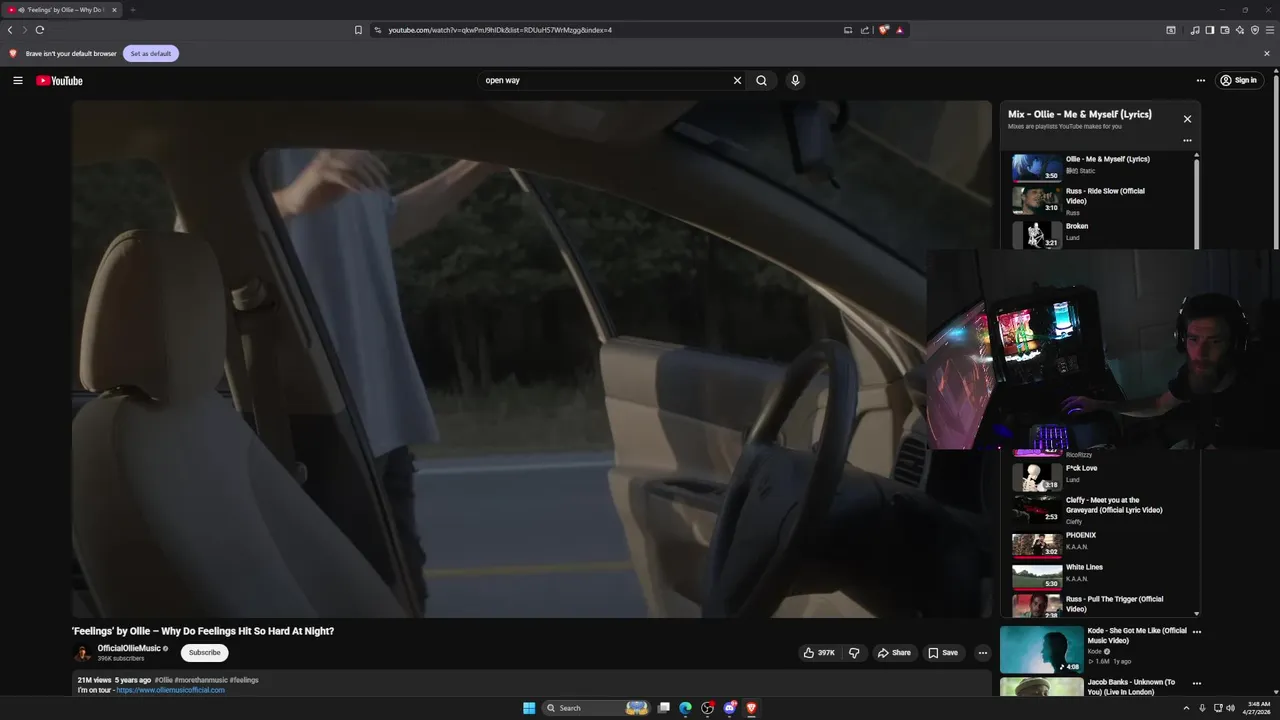Open the taskbar clock showing 3:48 AM
The image size is (1280, 720).
click(1257, 708)
